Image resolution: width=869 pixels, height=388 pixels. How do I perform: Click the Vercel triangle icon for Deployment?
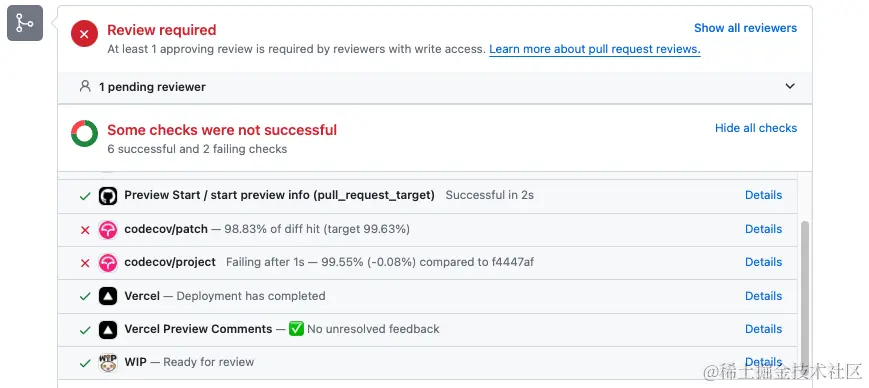coord(108,296)
